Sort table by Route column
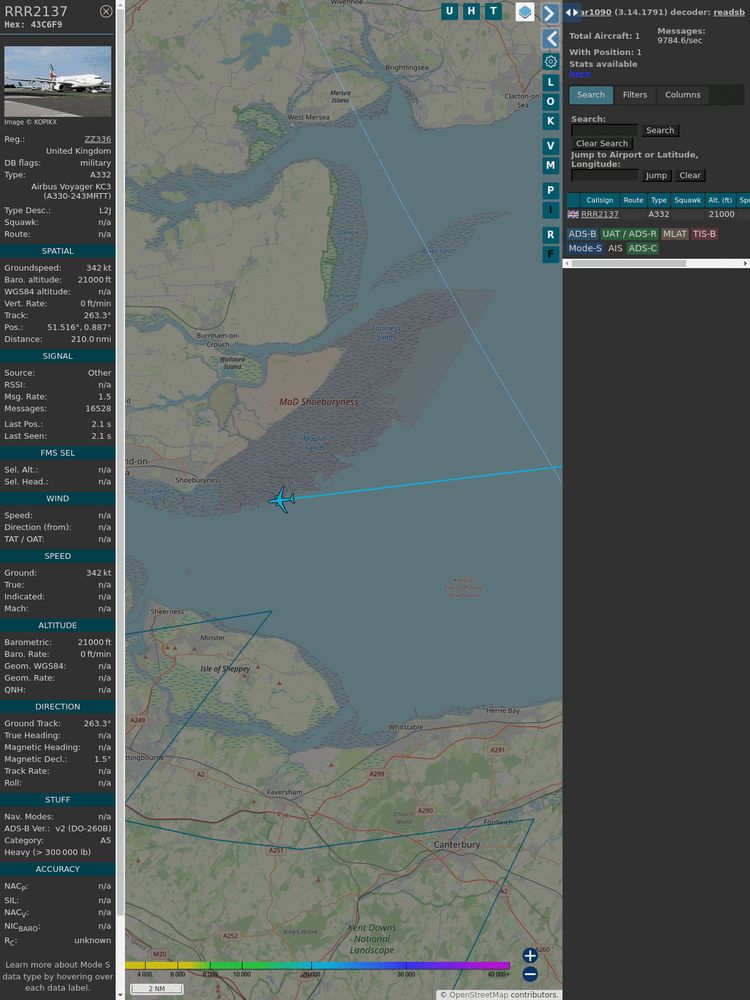The width and height of the screenshot is (750, 1000). (x=633, y=200)
